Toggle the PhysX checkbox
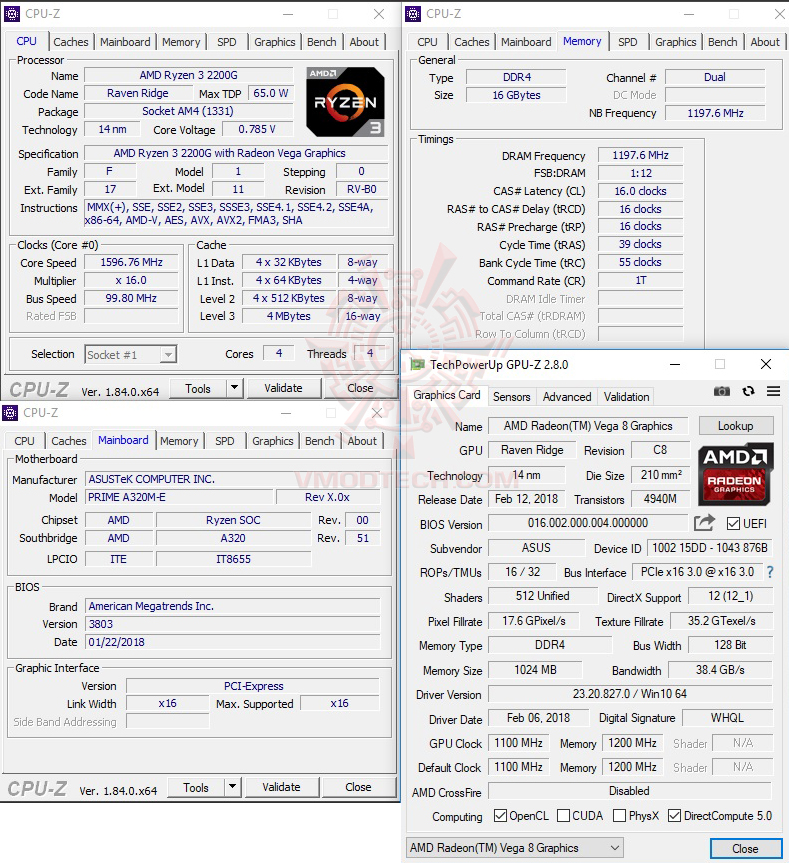Image resolution: width=789 pixels, height=863 pixels. pyautogui.click(x=620, y=816)
